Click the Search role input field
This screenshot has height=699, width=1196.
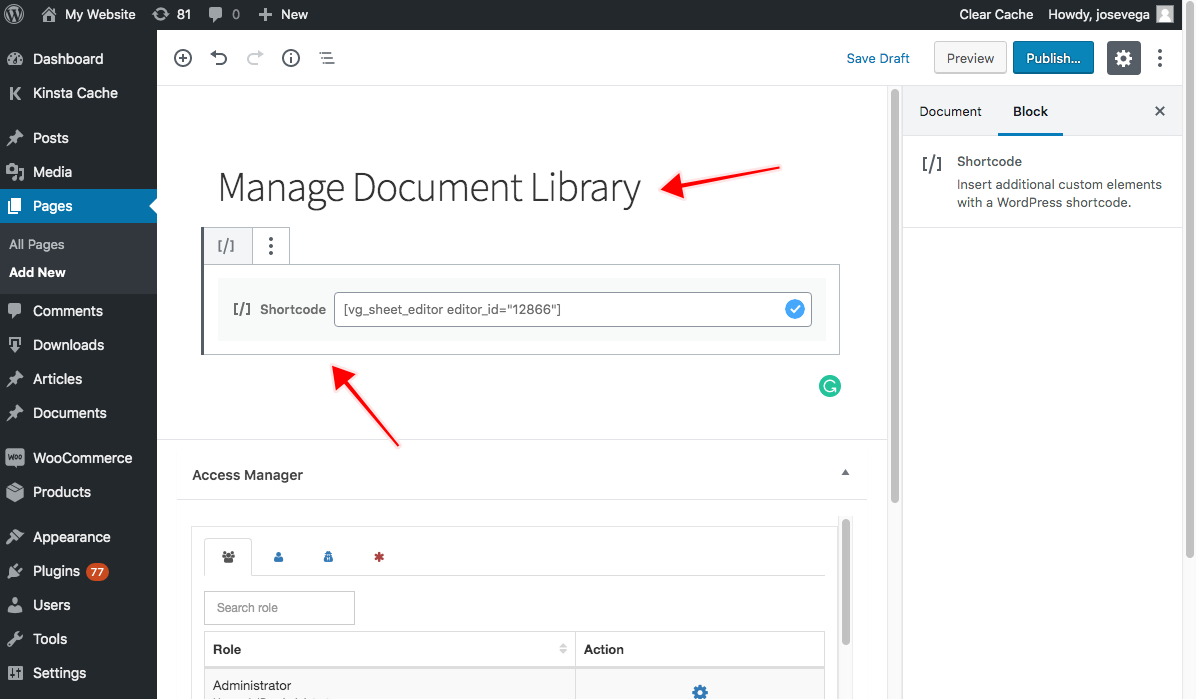click(x=279, y=608)
